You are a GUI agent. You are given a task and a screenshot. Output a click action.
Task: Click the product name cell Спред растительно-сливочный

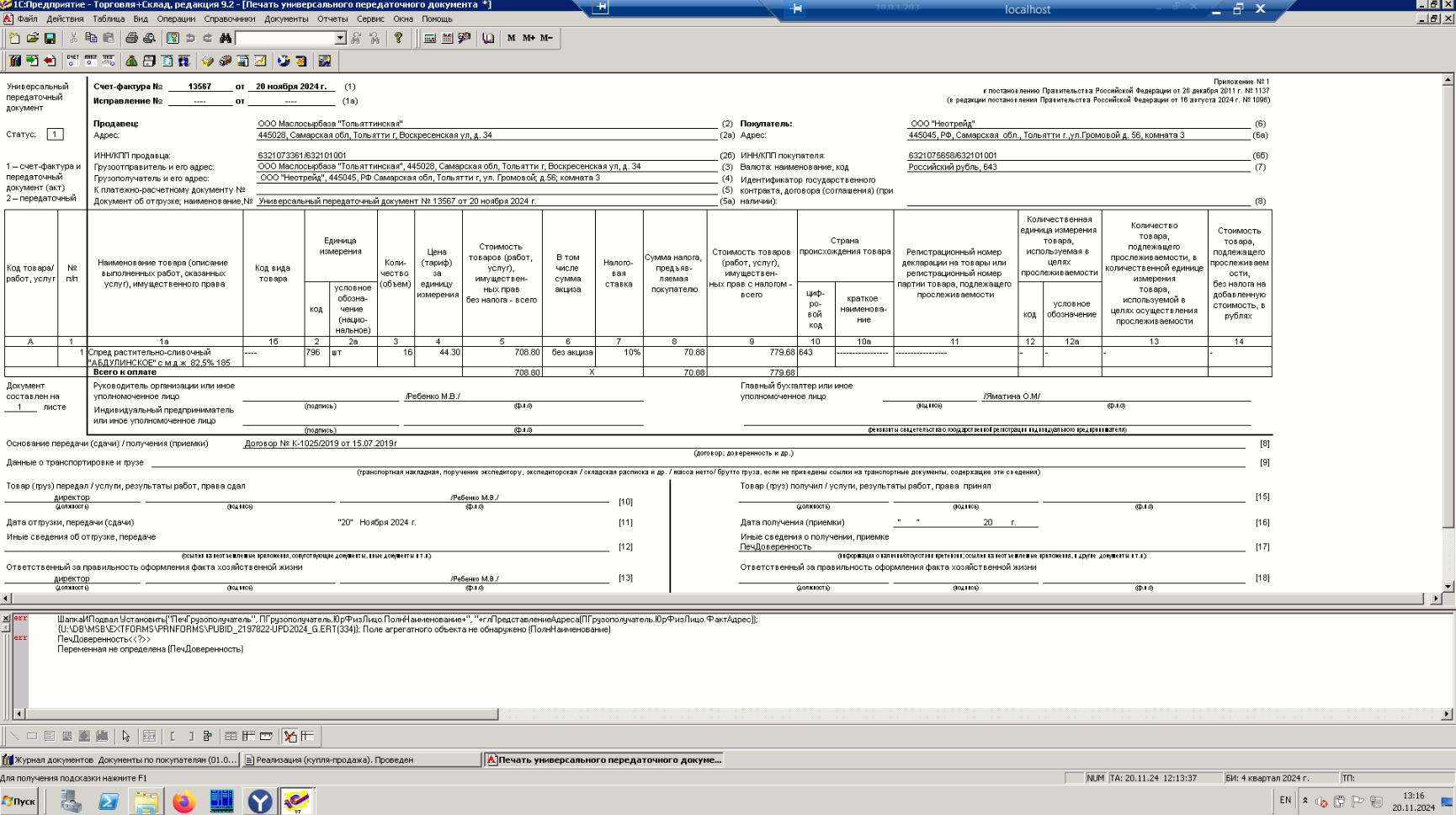(165, 357)
